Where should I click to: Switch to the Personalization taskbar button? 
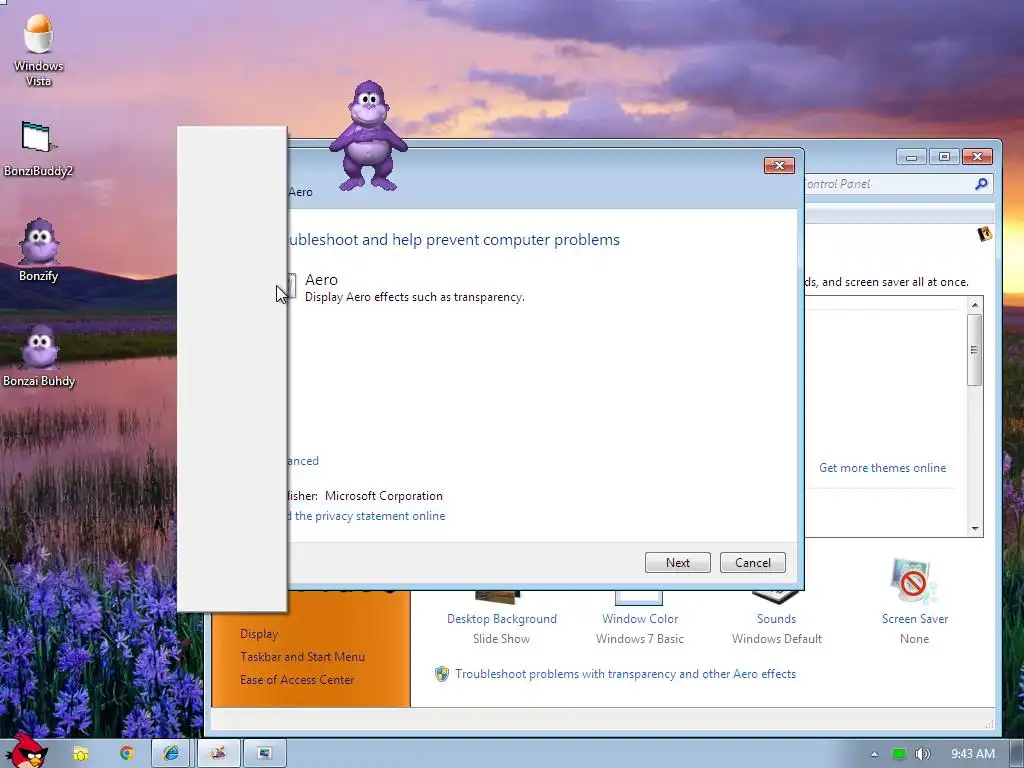click(219, 754)
